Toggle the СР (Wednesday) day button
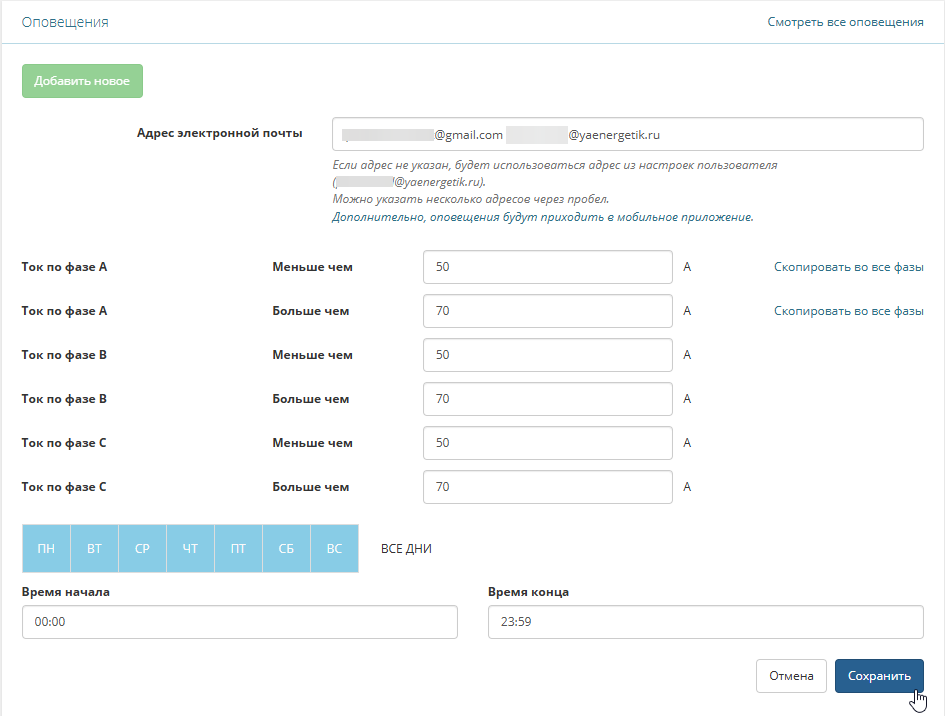Viewport: 945px width, 716px height. pyautogui.click(x=142, y=549)
